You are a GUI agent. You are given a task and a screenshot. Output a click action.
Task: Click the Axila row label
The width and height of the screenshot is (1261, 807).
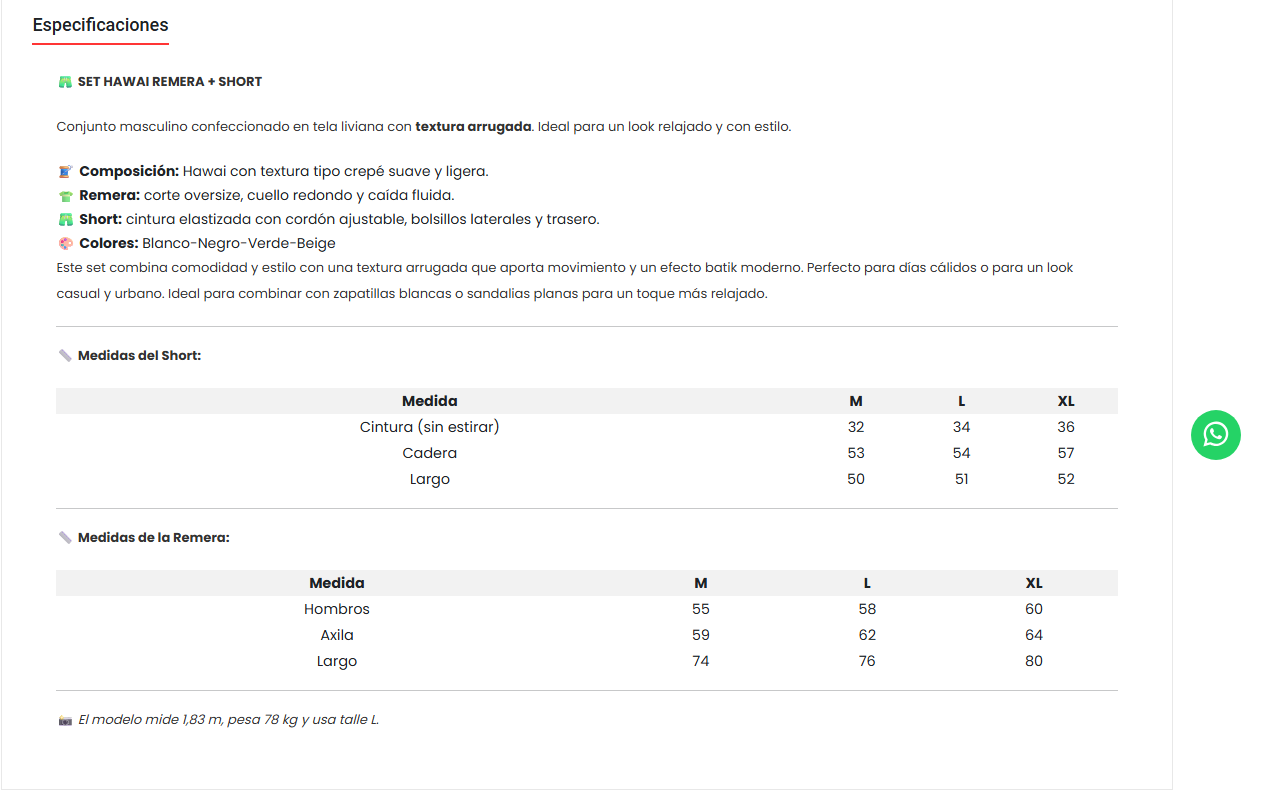coord(337,635)
